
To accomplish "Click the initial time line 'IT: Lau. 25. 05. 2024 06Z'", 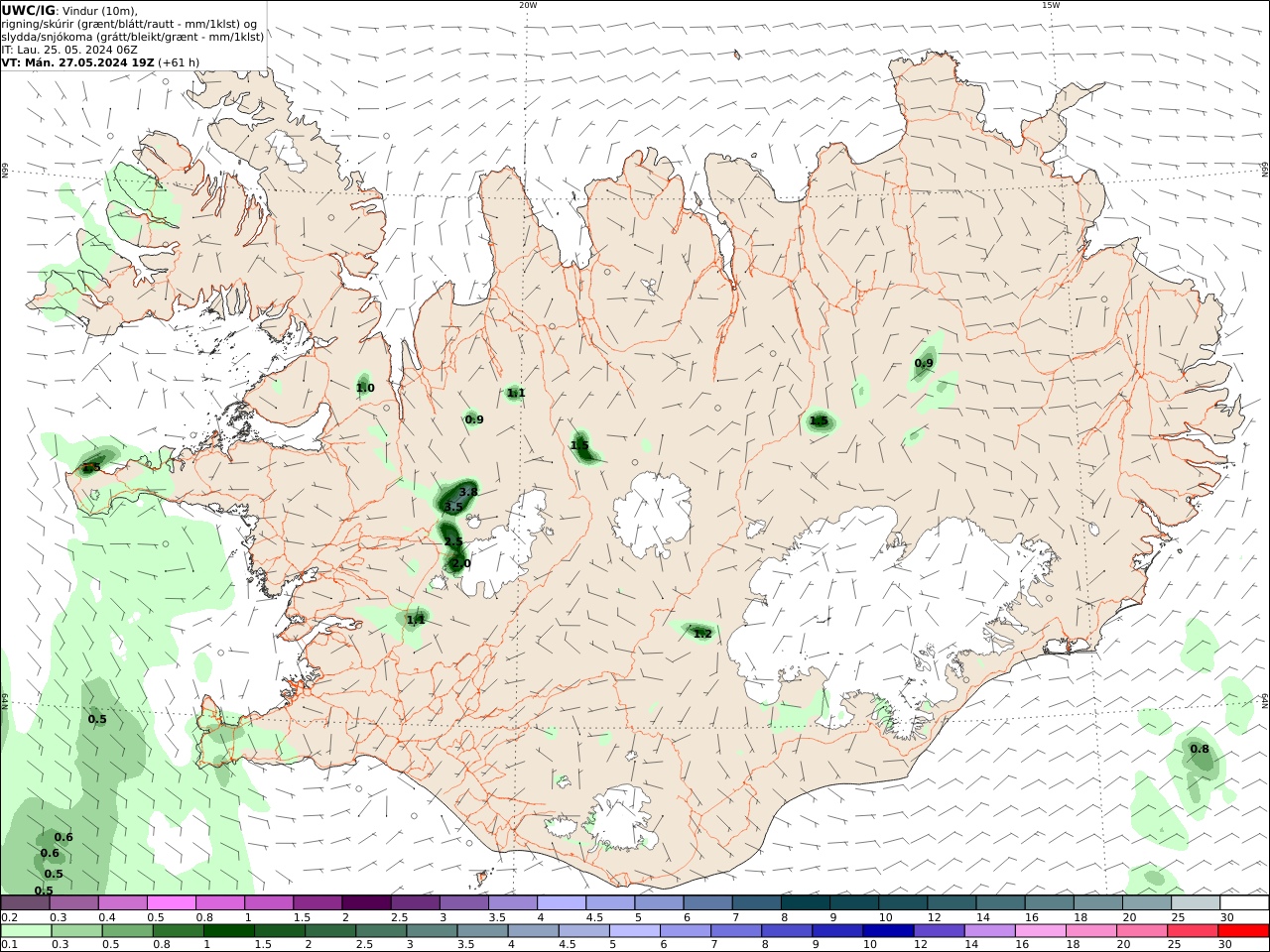I will tap(69, 50).
